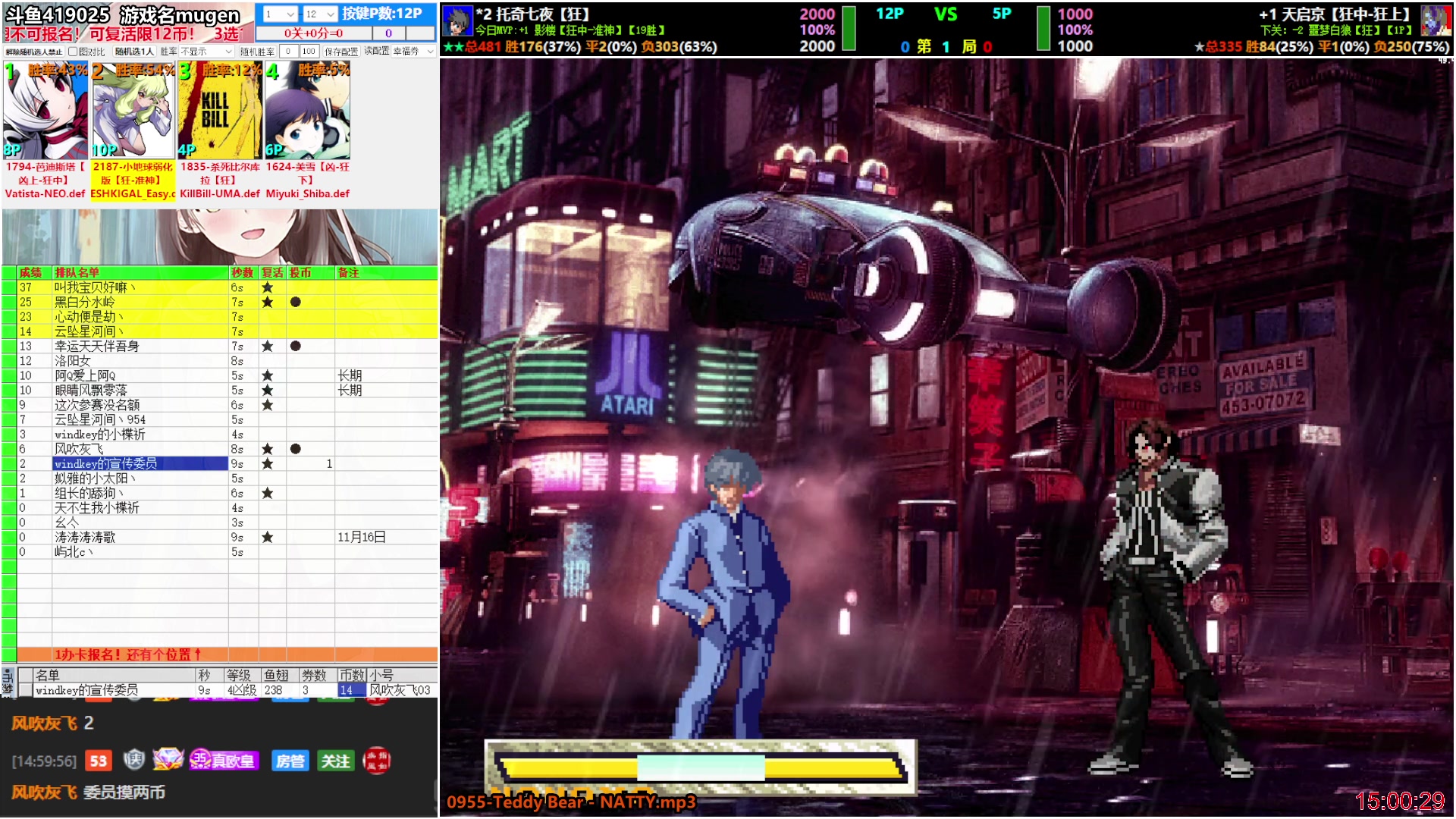
Task: Click the green 关注 badge
Action: point(335,761)
